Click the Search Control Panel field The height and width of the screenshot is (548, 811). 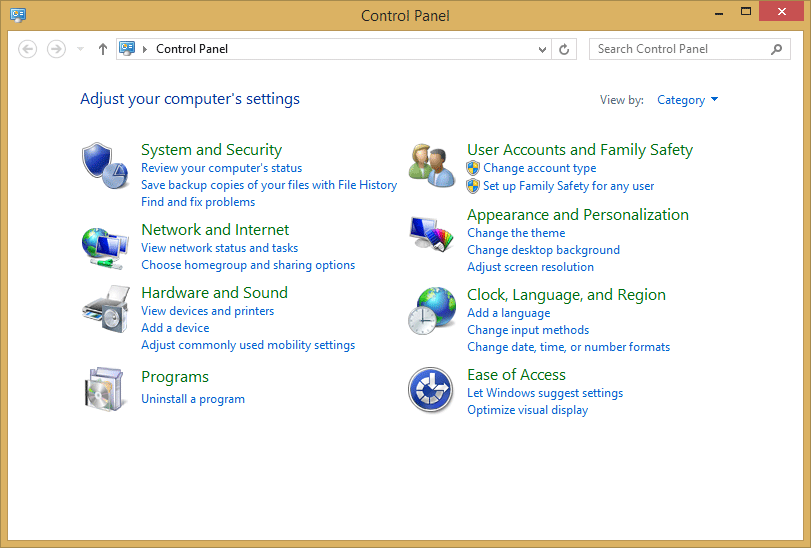click(689, 49)
